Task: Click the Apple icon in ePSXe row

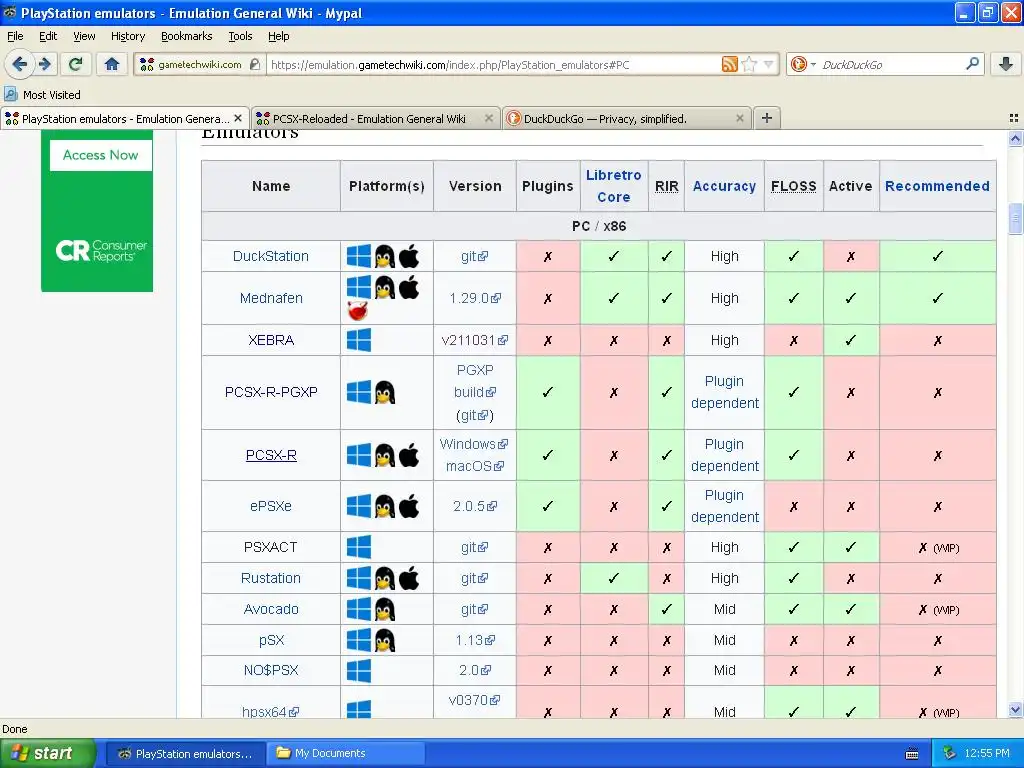Action: pyautogui.click(x=409, y=506)
